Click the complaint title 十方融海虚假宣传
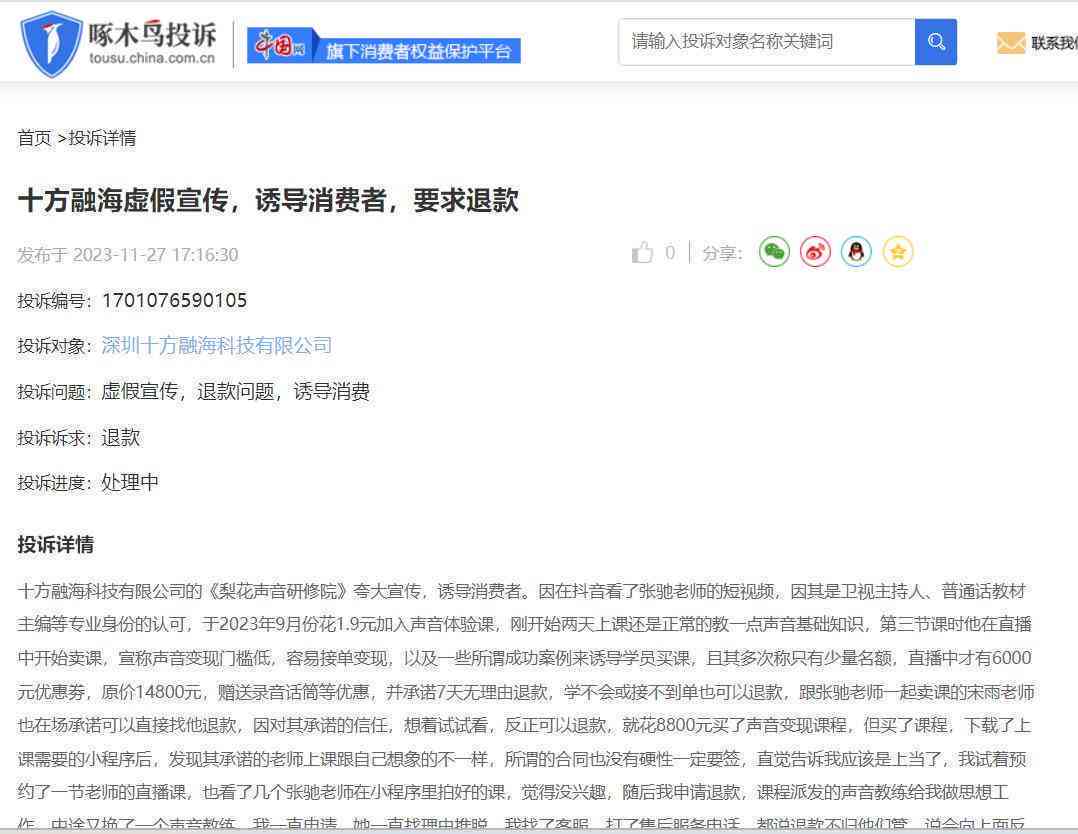Image resolution: width=1078 pixels, height=834 pixels. pos(268,200)
